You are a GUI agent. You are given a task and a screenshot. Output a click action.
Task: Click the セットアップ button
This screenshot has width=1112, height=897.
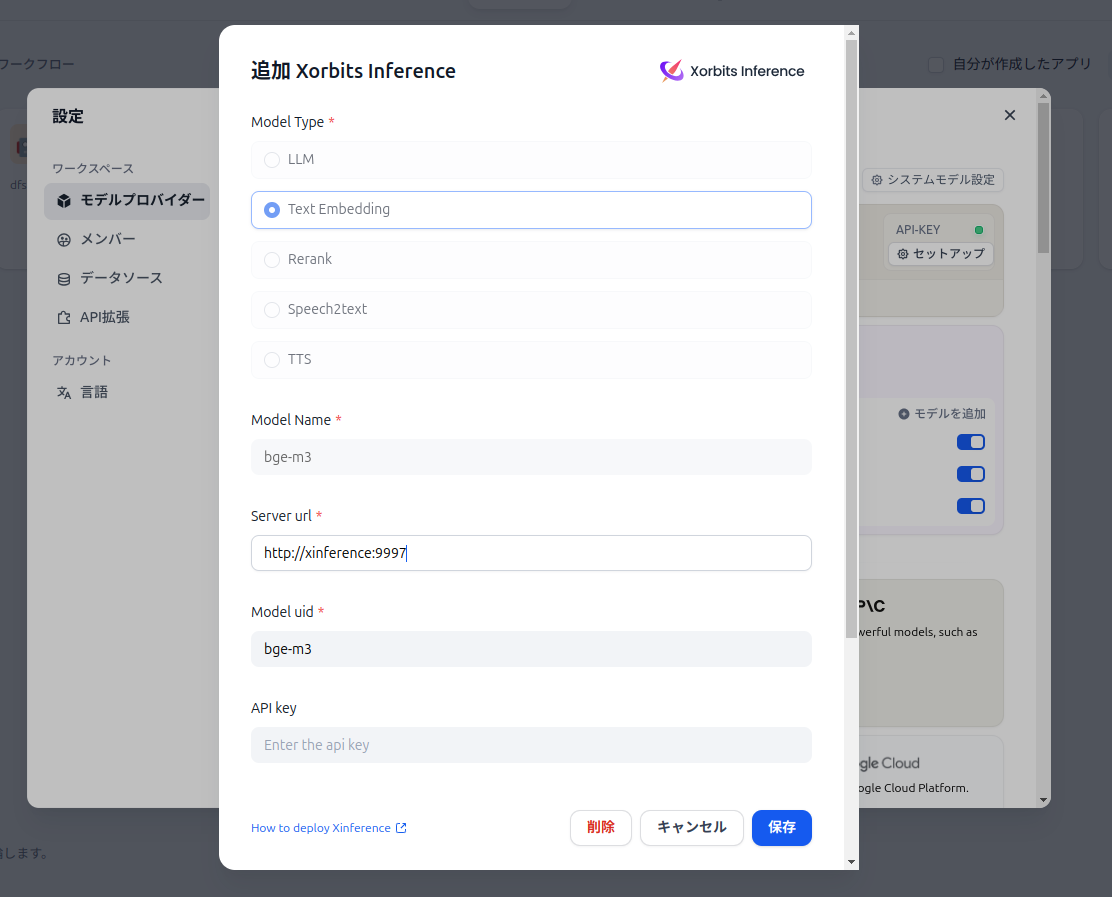click(940, 254)
